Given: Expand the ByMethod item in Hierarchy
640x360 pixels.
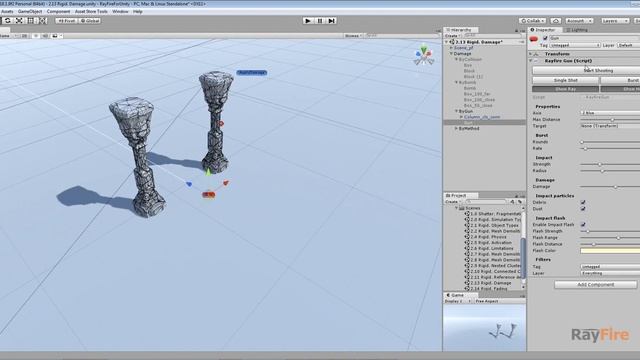Looking at the screenshot, I should coord(456,129).
